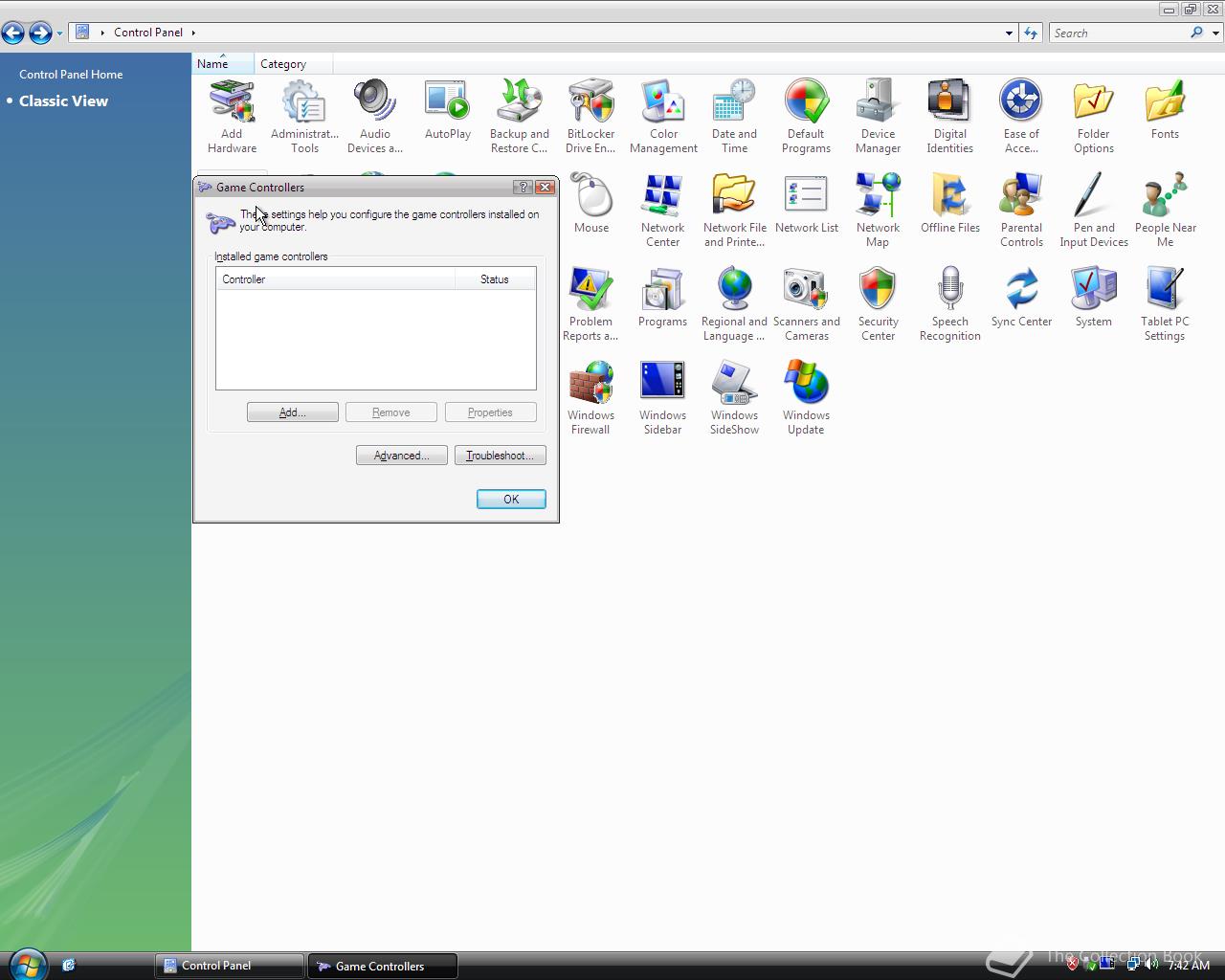The height and width of the screenshot is (980, 1225).
Task: Click the Status column header
Action: pyautogui.click(x=495, y=279)
